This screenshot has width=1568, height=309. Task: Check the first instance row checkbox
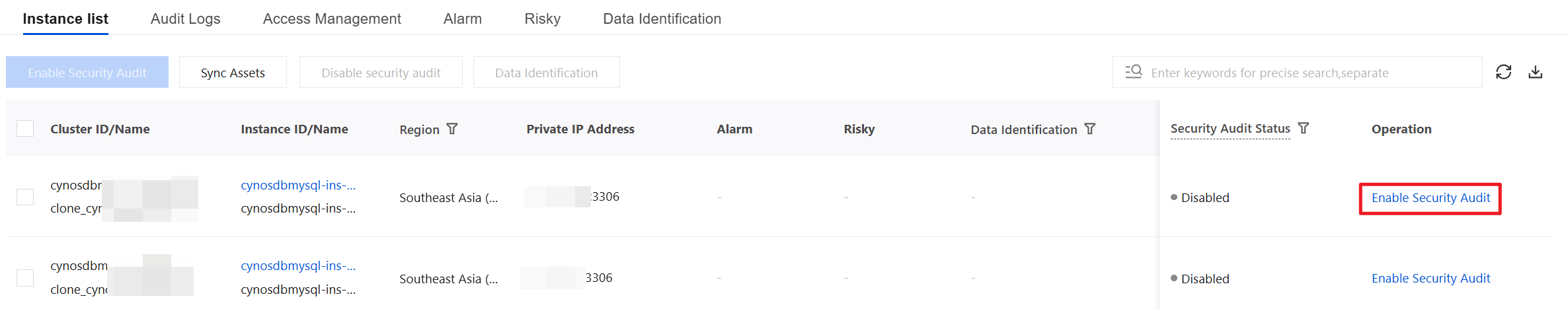pyautogui.click(x=25, y=197)
